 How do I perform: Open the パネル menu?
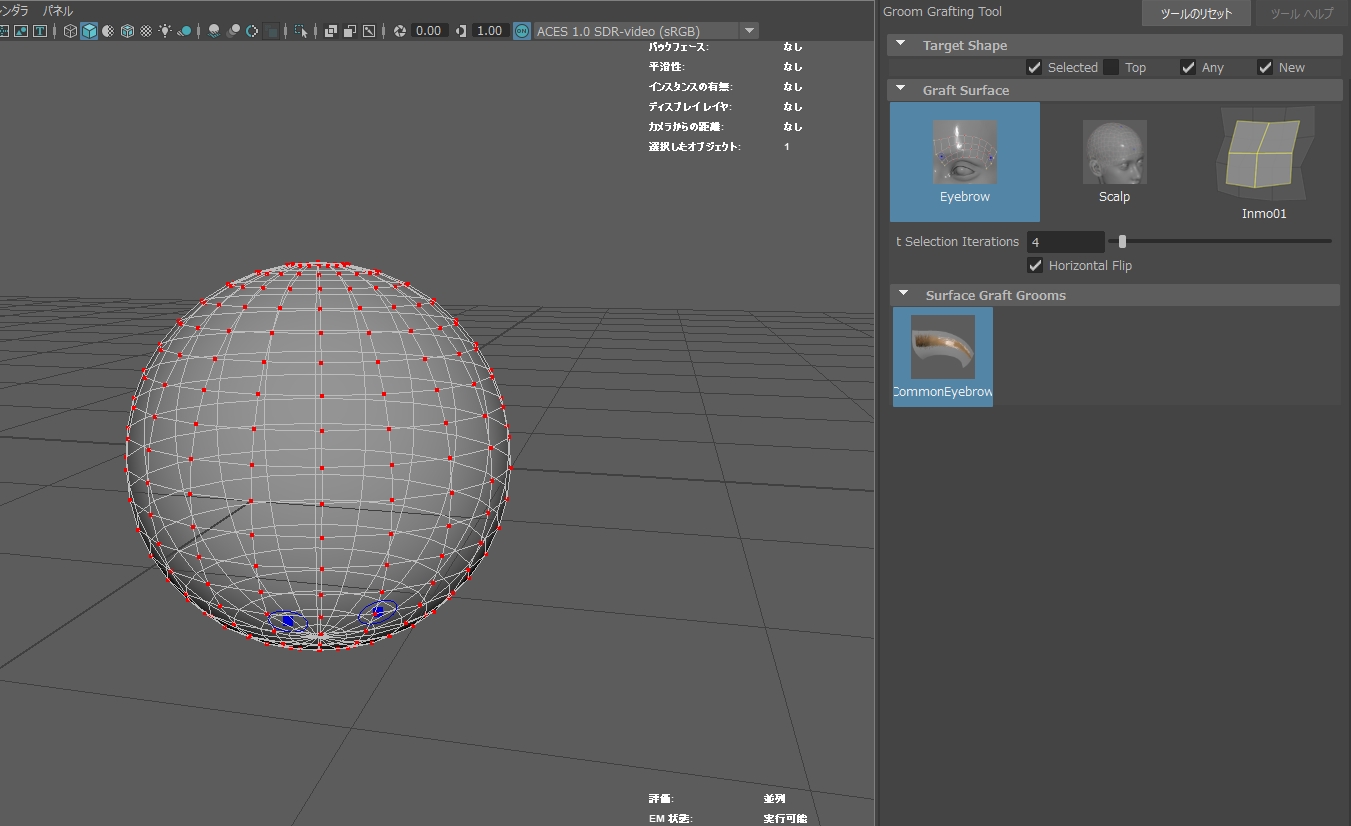point(57,10)
